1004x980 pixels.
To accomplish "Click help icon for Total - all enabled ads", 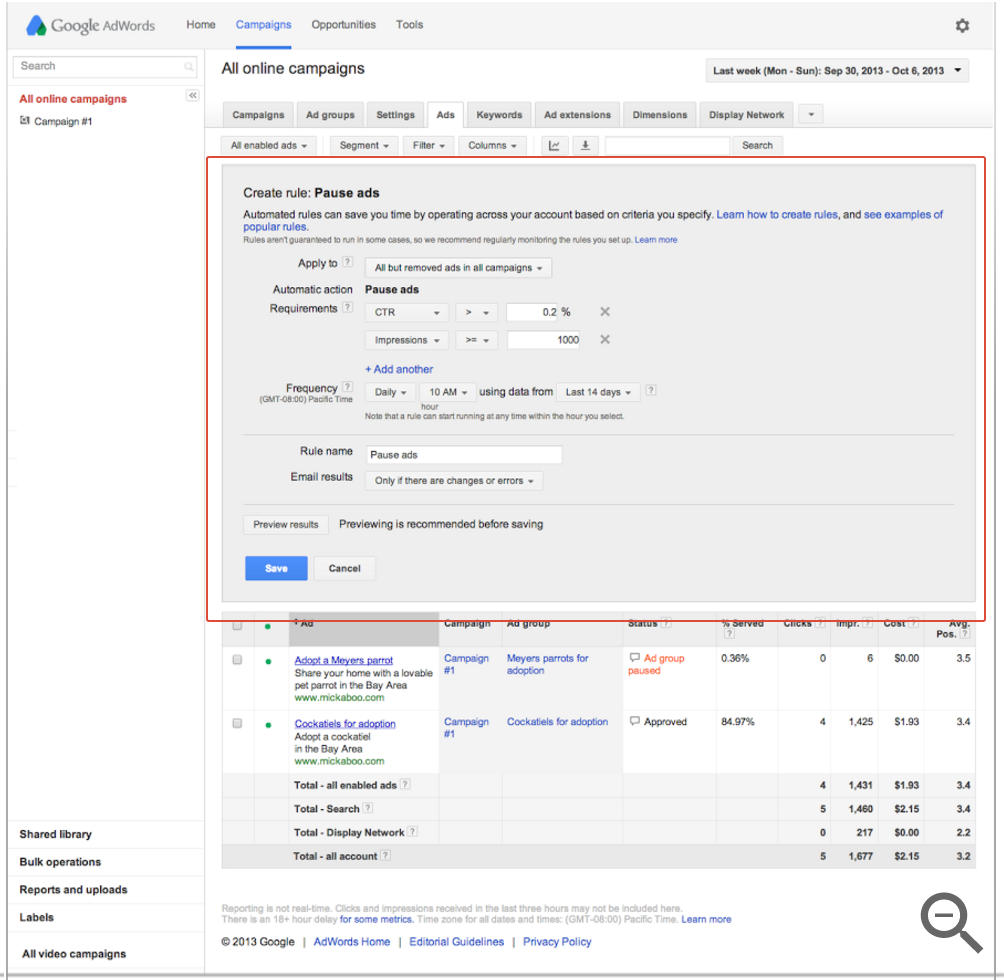I will (405, 784).
